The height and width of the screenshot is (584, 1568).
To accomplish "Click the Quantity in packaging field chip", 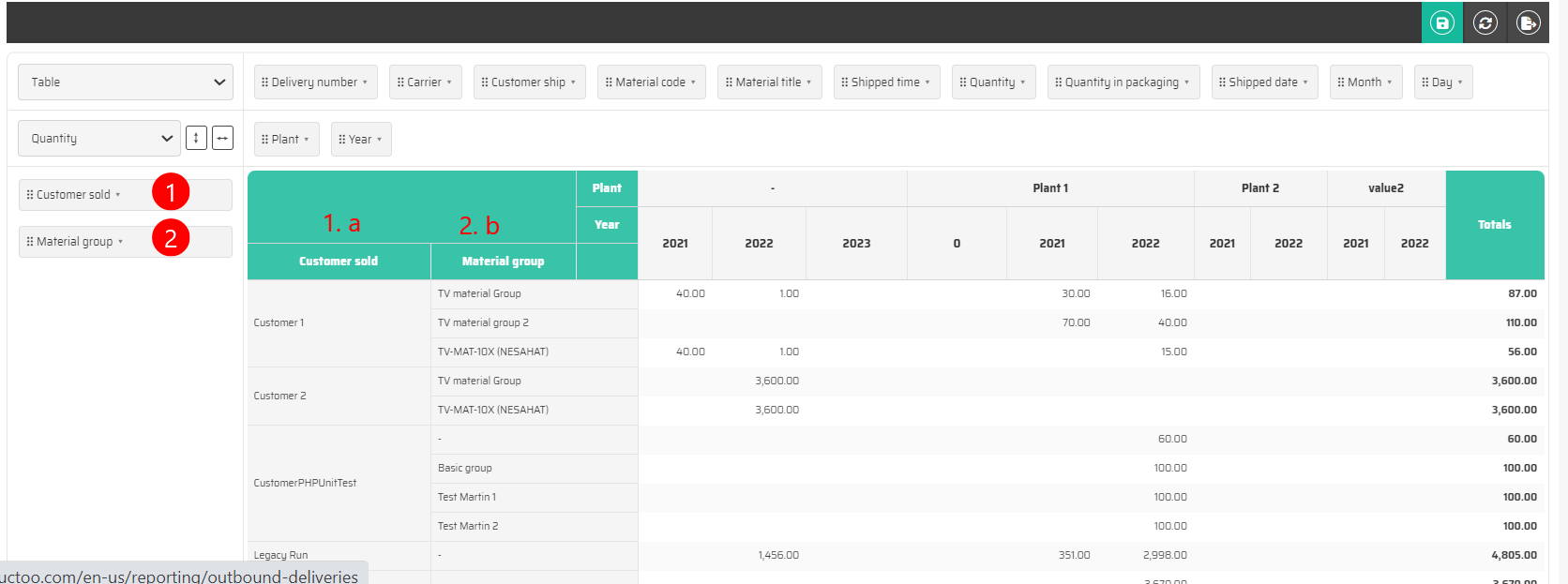I will (x=1122, y=82).
